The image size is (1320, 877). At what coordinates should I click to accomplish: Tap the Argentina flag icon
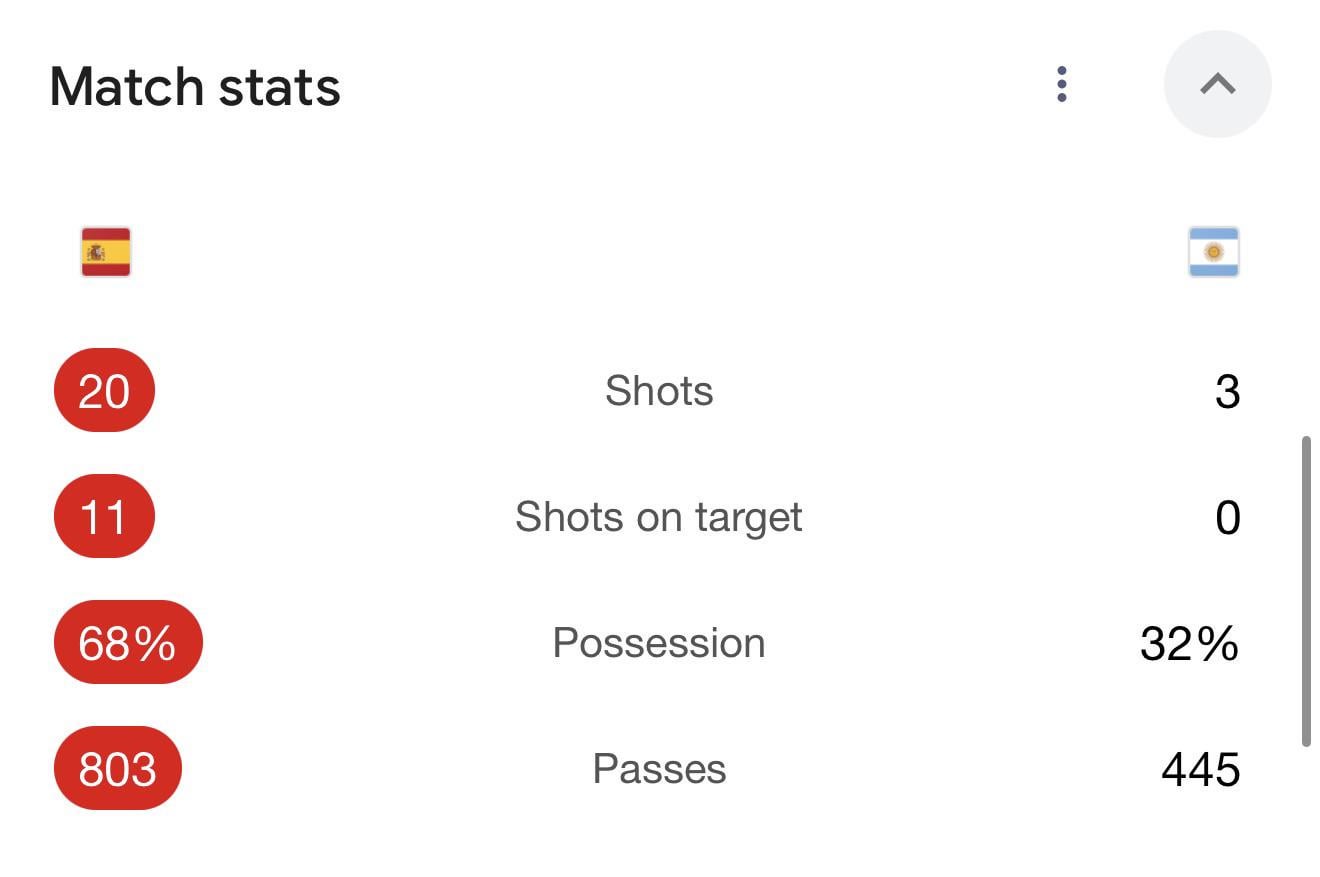pos(1214,252)
